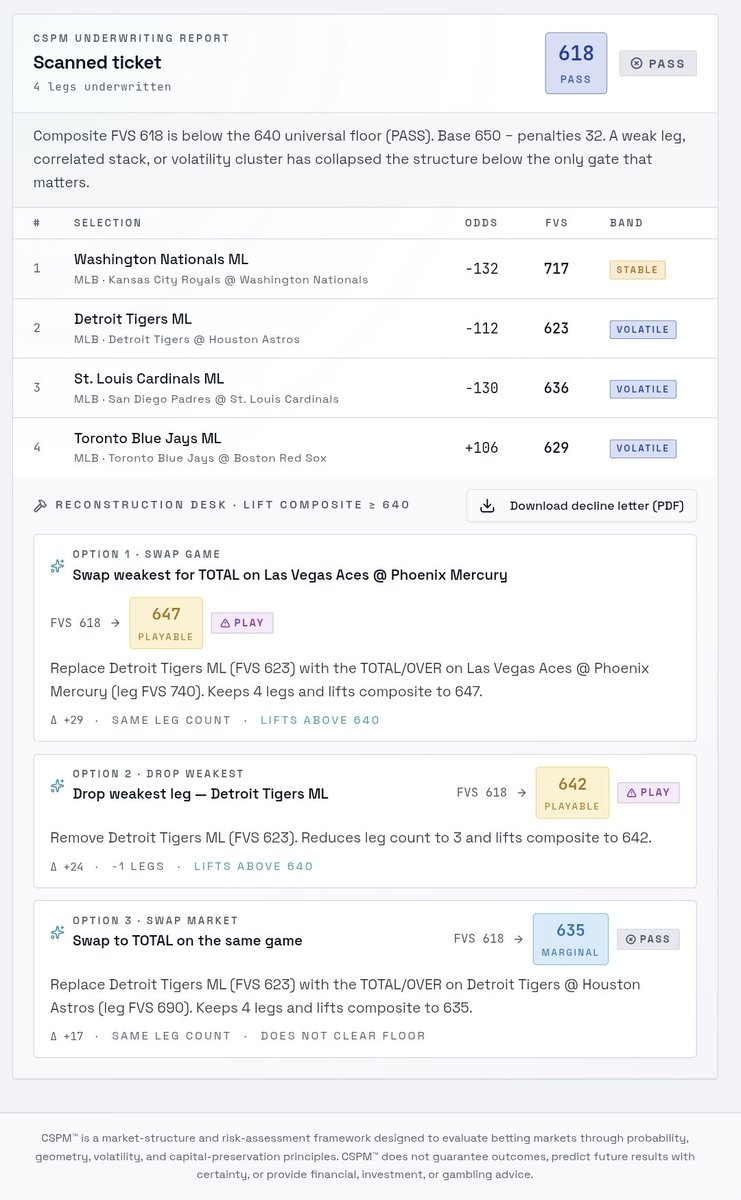The width and height of the screenshot is (741, 1200).
Task: Click the wrench icon beside Reconstruction Desk
Action: pos(40,505)
